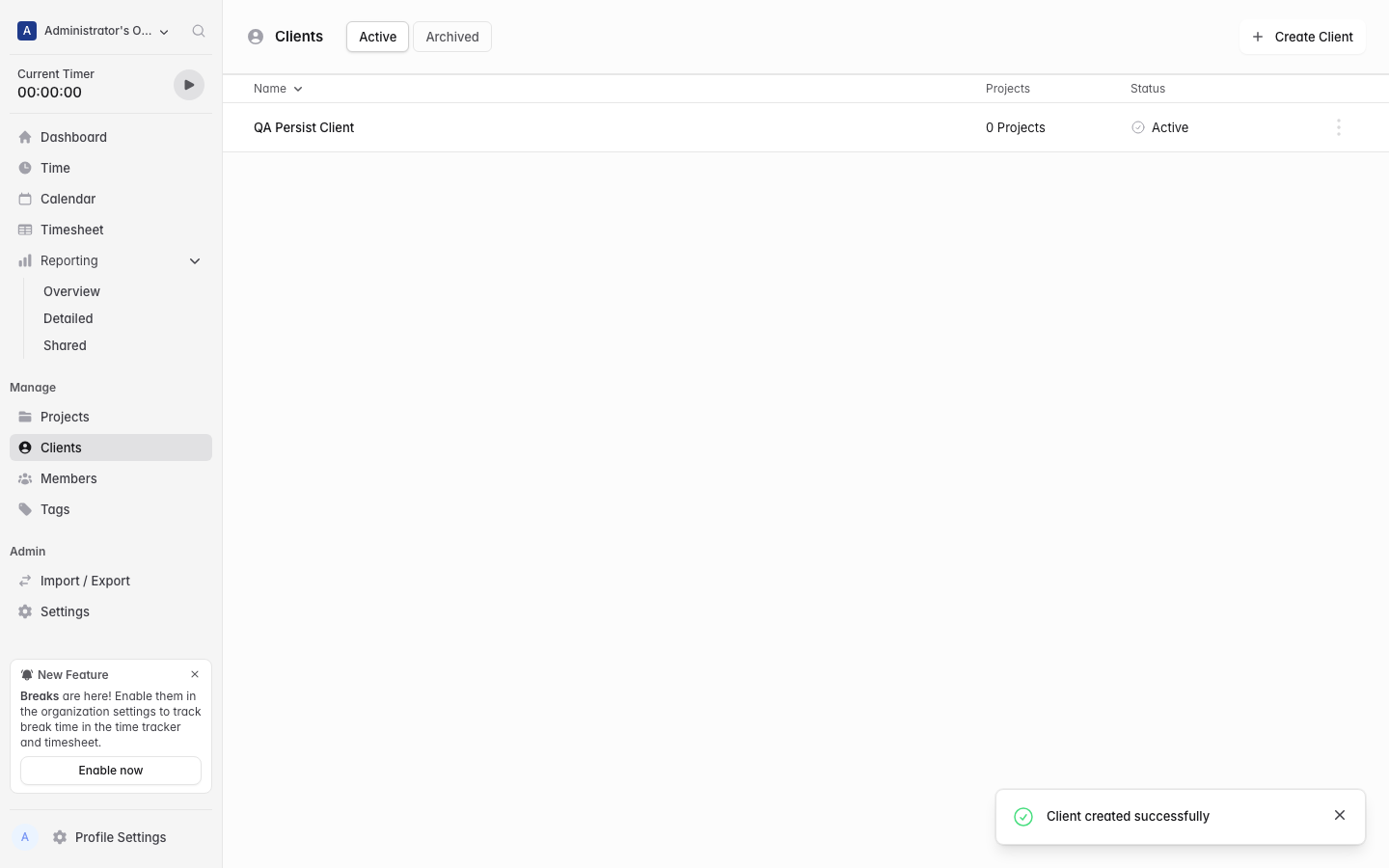Image resolution: width=1389 pixels, height=868 pixels.
Task: Dismiss the New Feature notice
Action: (x=195, y=674)
